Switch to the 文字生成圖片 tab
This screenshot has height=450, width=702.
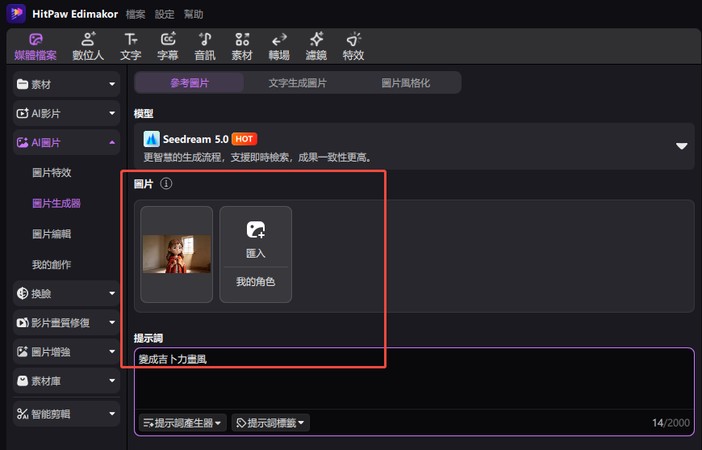point(298,83)
